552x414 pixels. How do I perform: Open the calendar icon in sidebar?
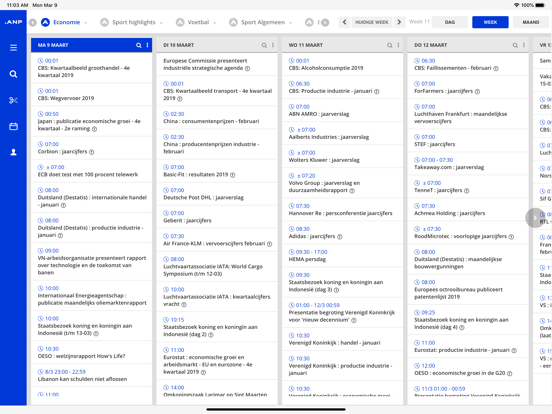pyautogui.click(x=13, y=126)
